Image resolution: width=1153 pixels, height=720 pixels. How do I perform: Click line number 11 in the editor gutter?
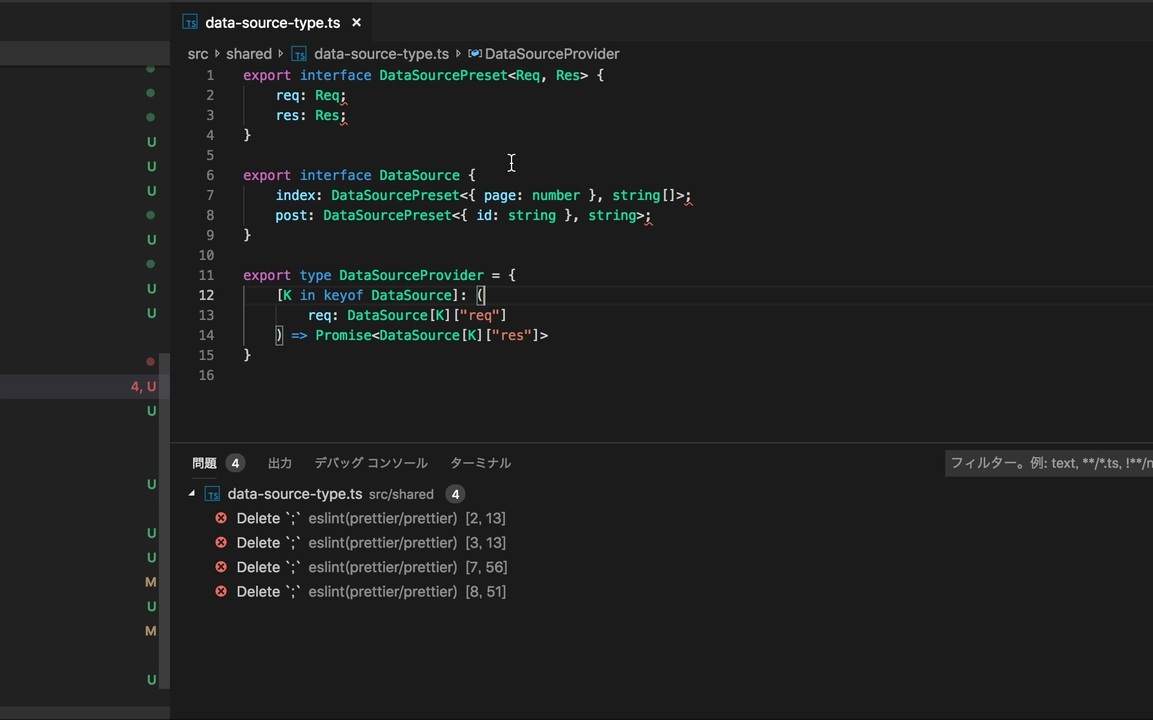(207, 275)
